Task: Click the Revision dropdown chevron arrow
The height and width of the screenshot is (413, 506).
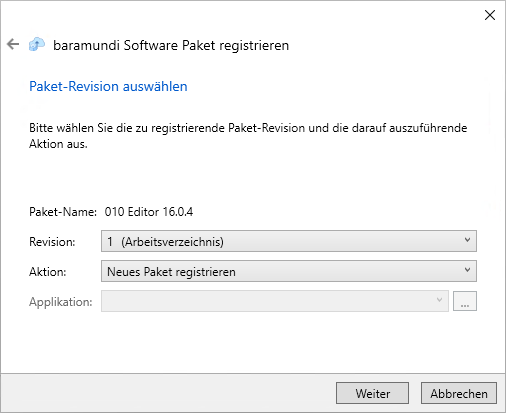Action: coord(467,240)
